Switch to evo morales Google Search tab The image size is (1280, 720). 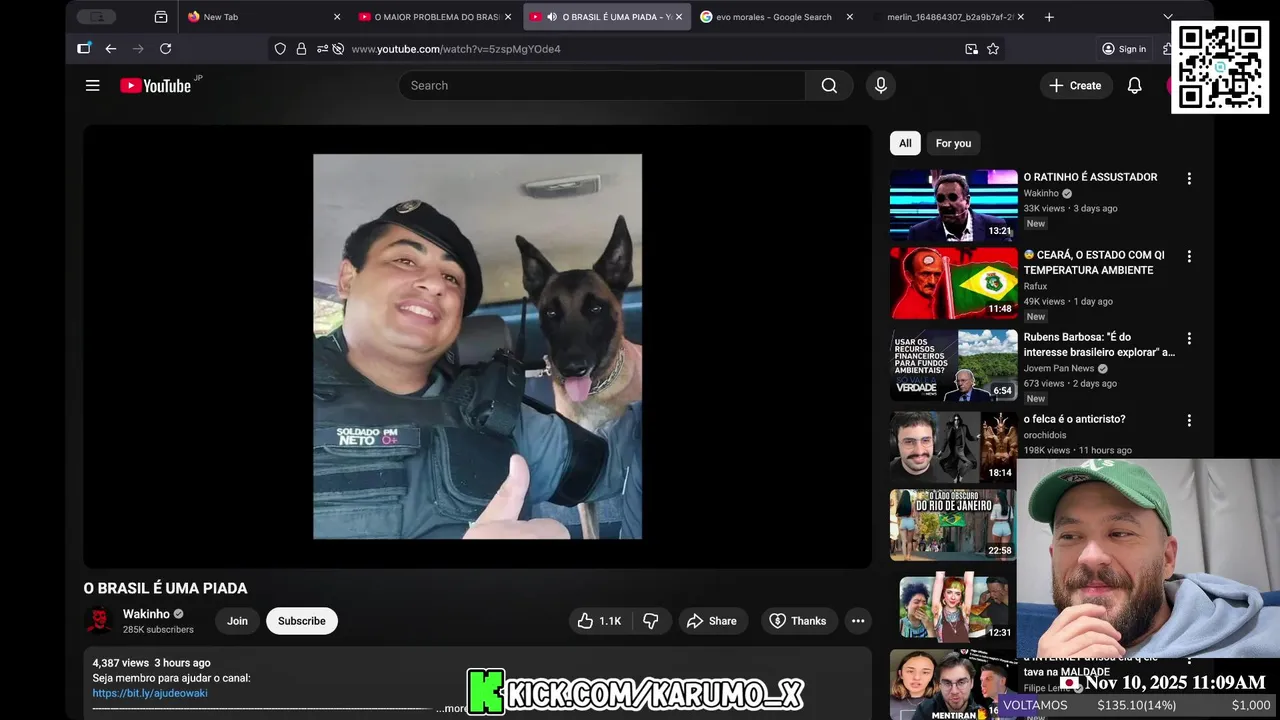pos(774,17)
